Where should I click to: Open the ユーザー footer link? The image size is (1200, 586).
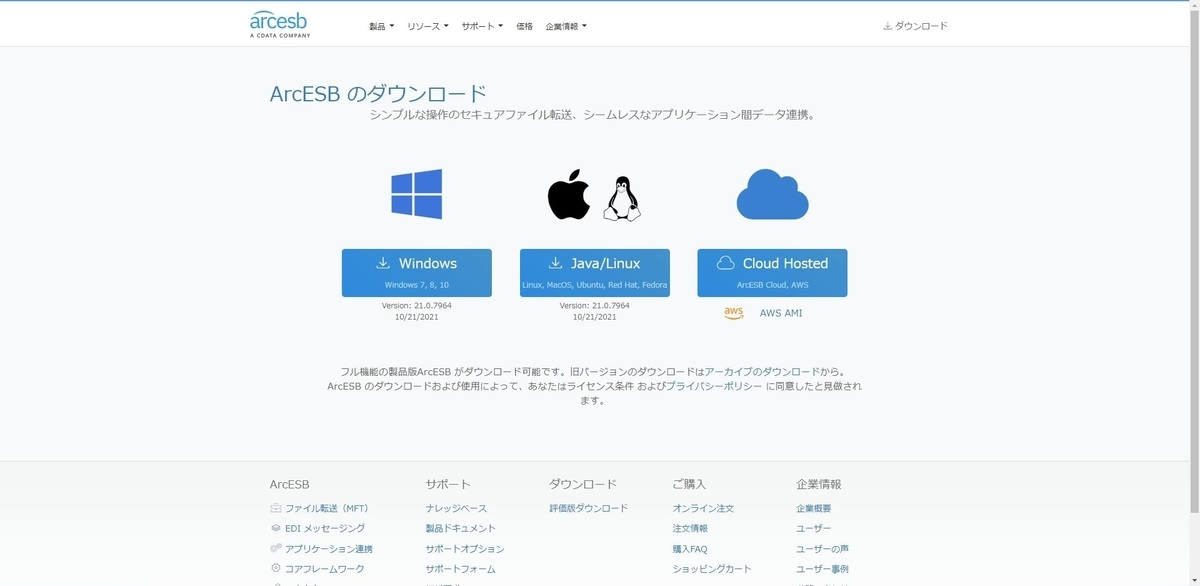(x=814, y=528)
